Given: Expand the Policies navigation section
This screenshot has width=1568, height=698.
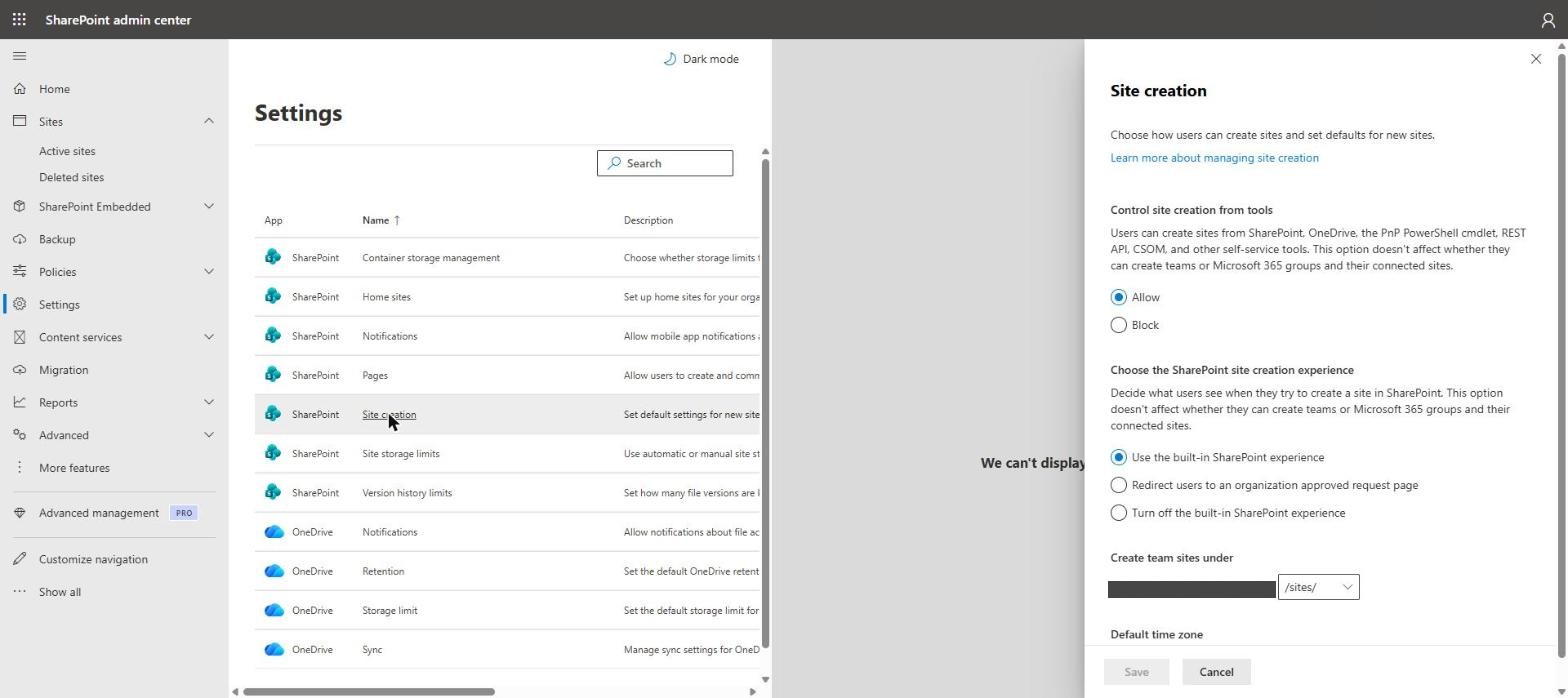Looking at the screenshot, I should pos(208,272).
